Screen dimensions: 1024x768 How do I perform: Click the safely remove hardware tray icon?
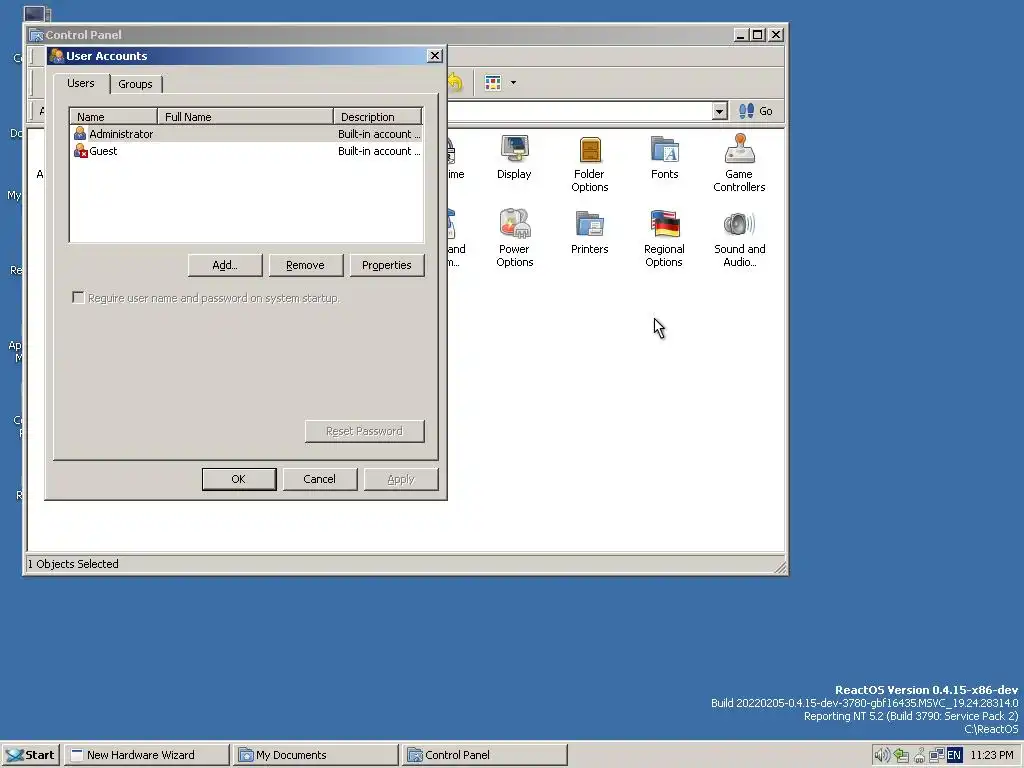901,755
